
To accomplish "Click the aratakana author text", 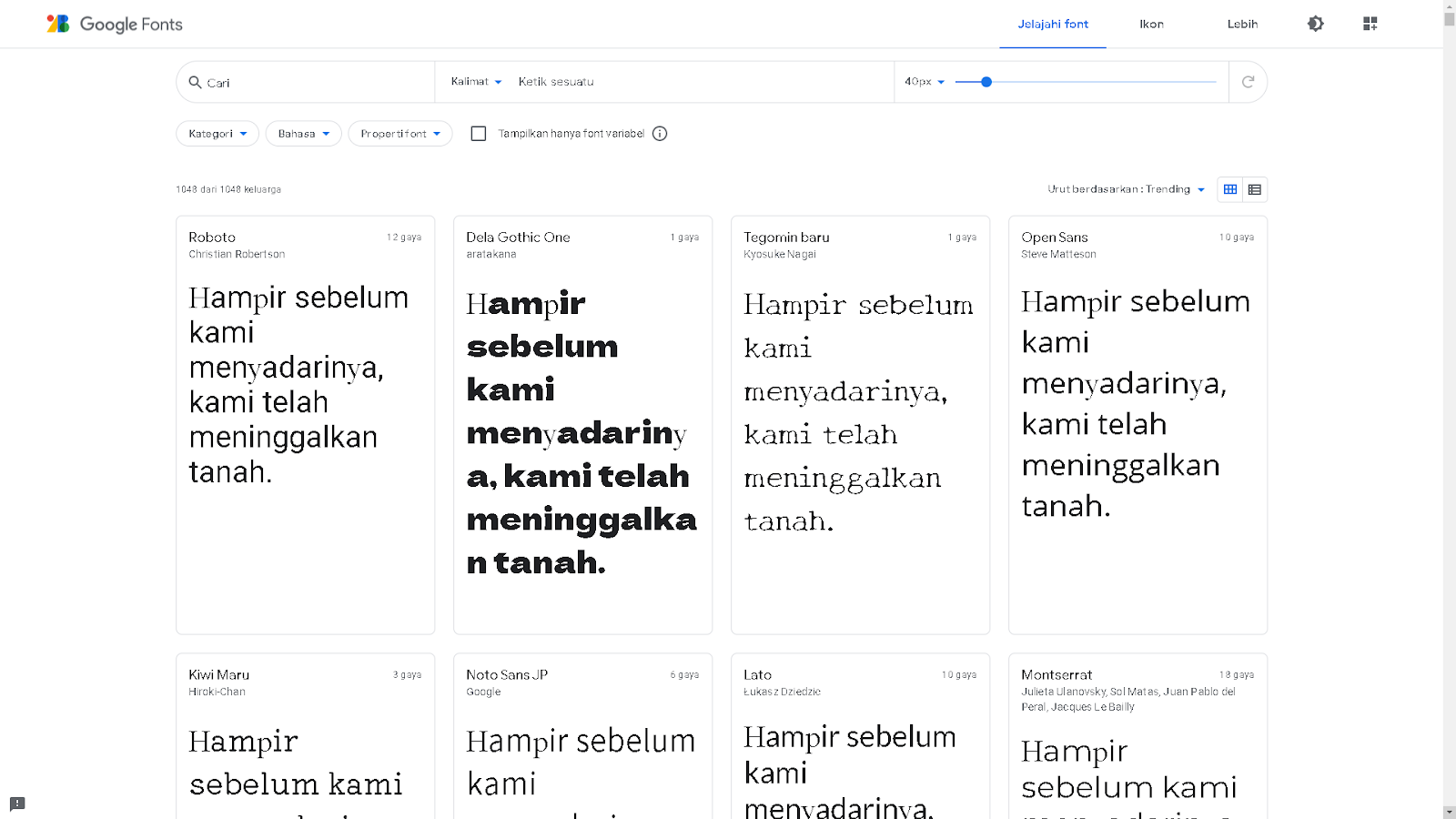I will pyautogui.click(x=491, y=255).
